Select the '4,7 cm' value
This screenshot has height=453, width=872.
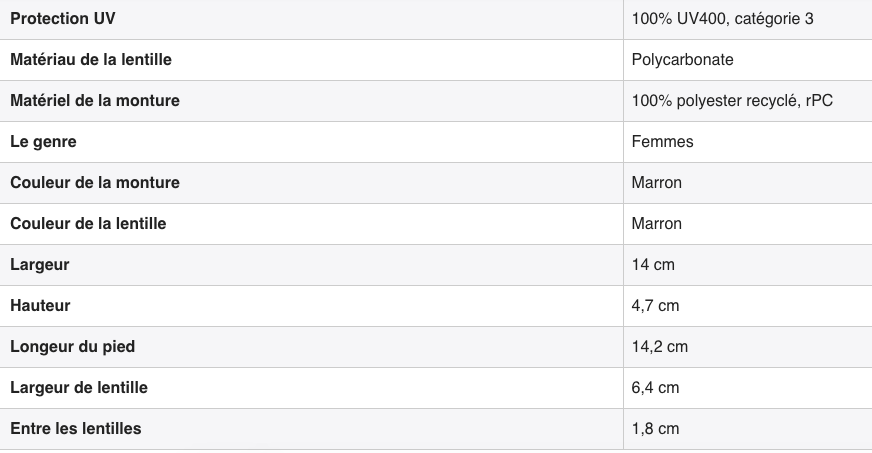click(x=655, y=306)
